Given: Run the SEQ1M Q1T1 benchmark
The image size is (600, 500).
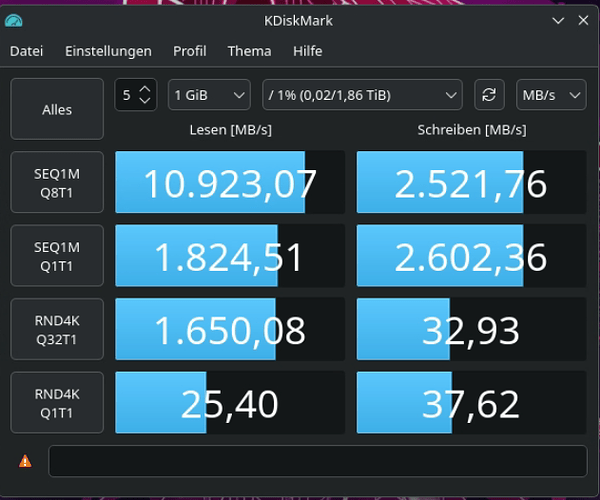Looking at the screenshot, I should pos(57,256).
